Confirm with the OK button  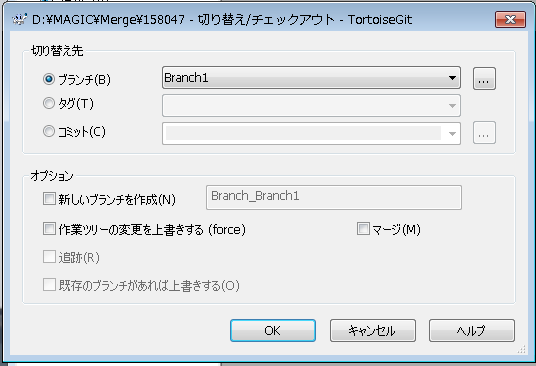(273, 330)
